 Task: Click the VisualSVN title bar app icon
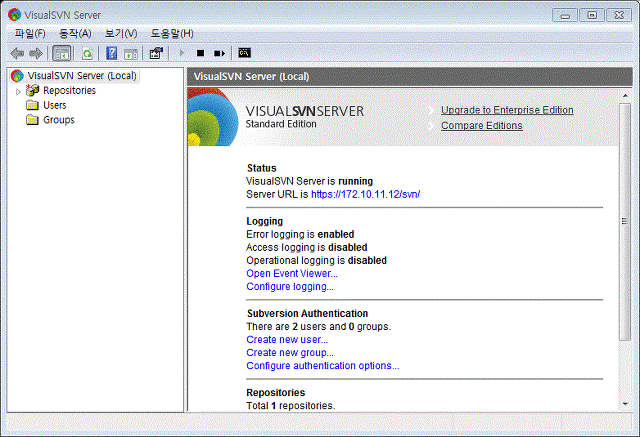coord(15,15)
